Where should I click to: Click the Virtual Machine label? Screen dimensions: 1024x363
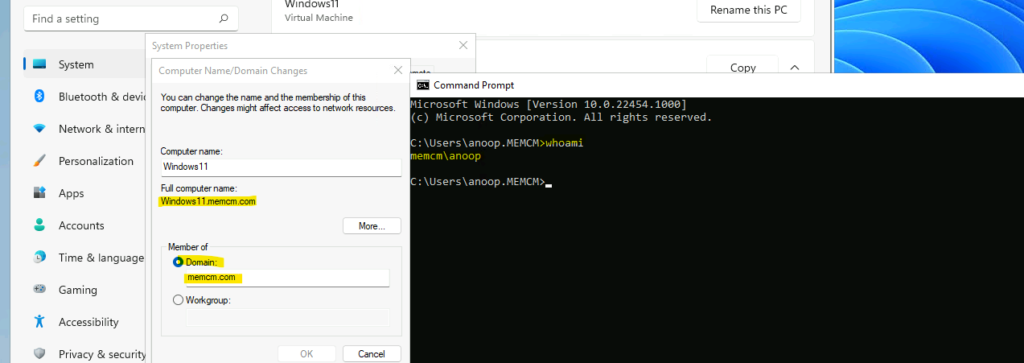click(x=319, y=18)
